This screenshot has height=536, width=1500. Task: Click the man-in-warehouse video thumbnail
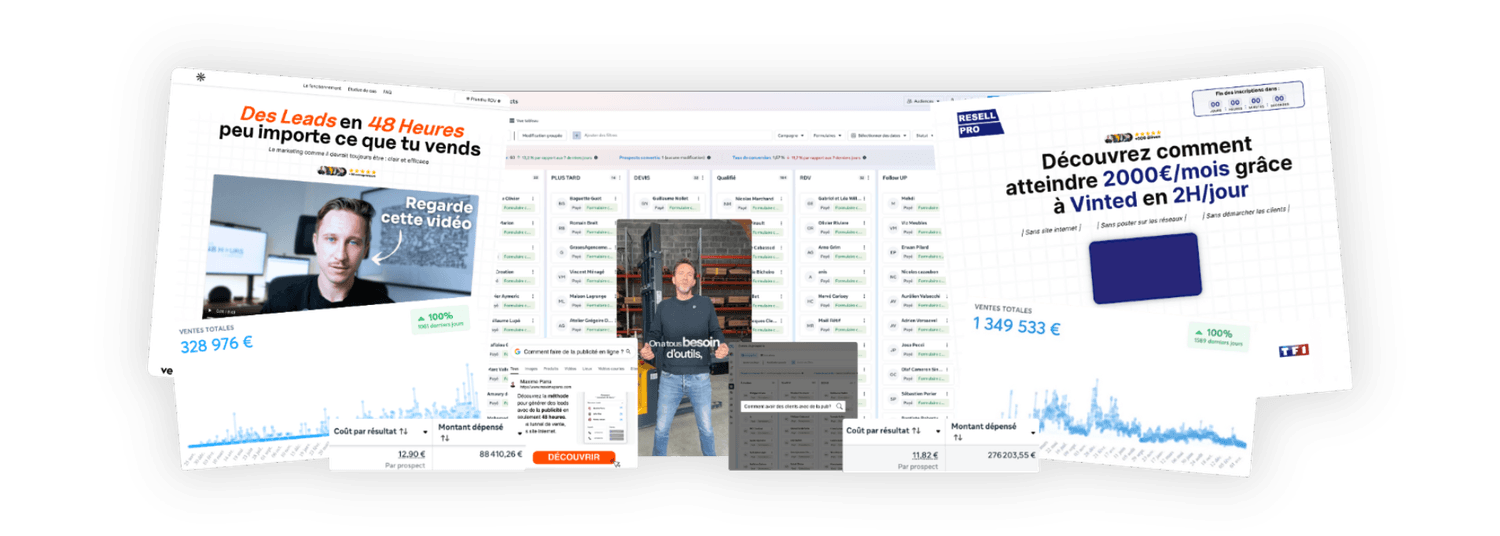point(683,337)
